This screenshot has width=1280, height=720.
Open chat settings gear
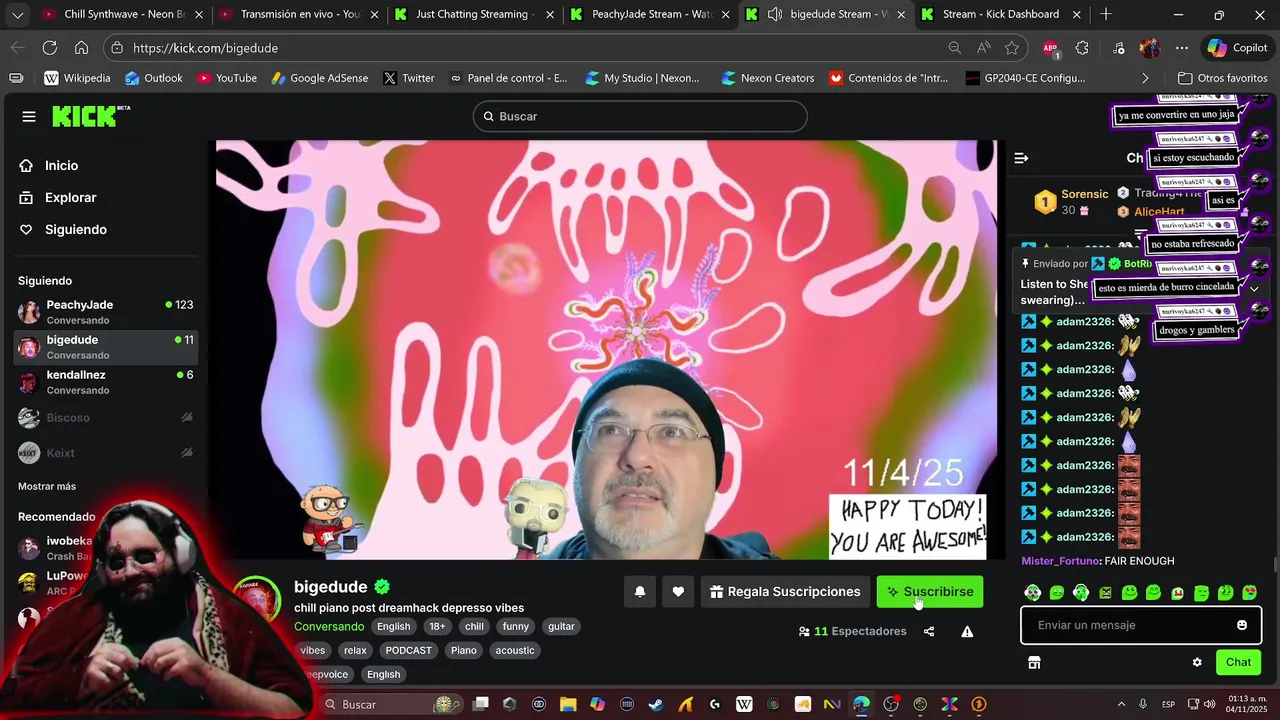[1197, 662]
